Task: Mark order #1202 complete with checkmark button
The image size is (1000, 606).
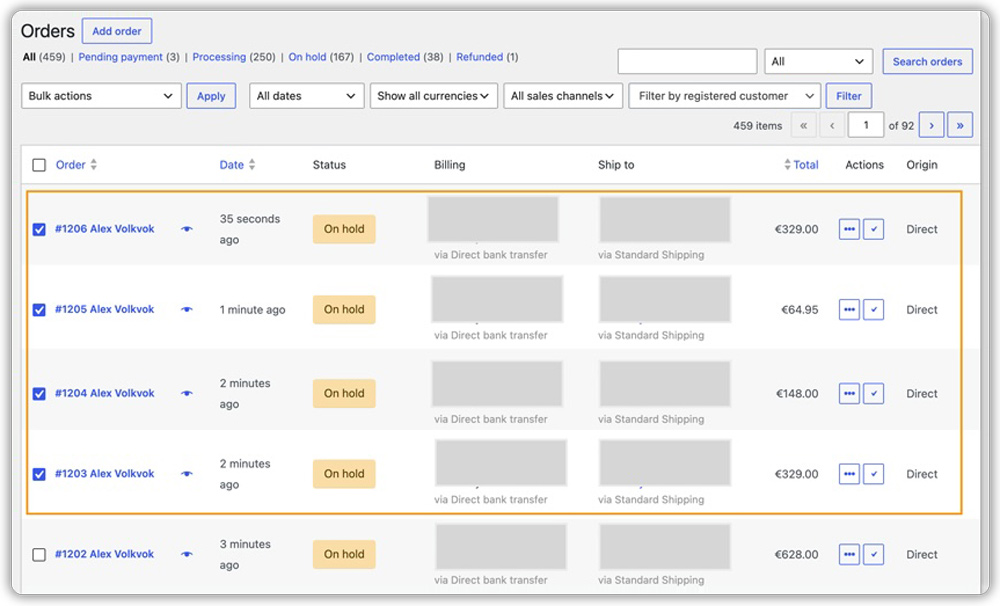Action: 874,554
